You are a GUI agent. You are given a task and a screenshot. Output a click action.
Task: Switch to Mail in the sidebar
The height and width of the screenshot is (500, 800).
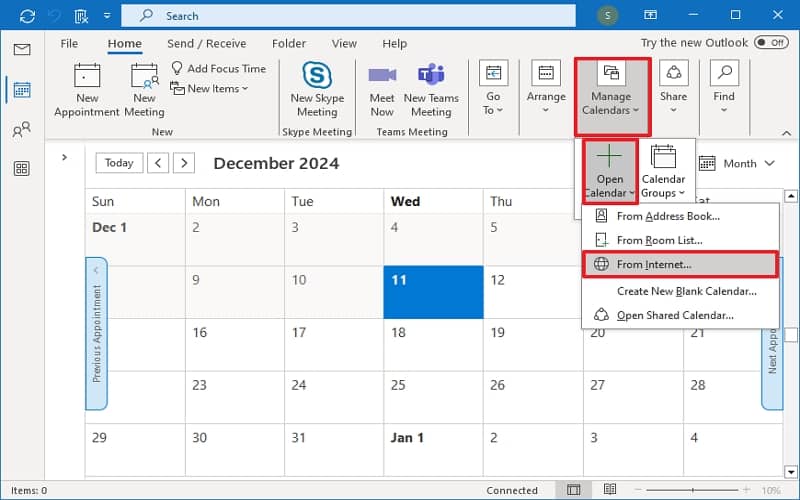21,49
